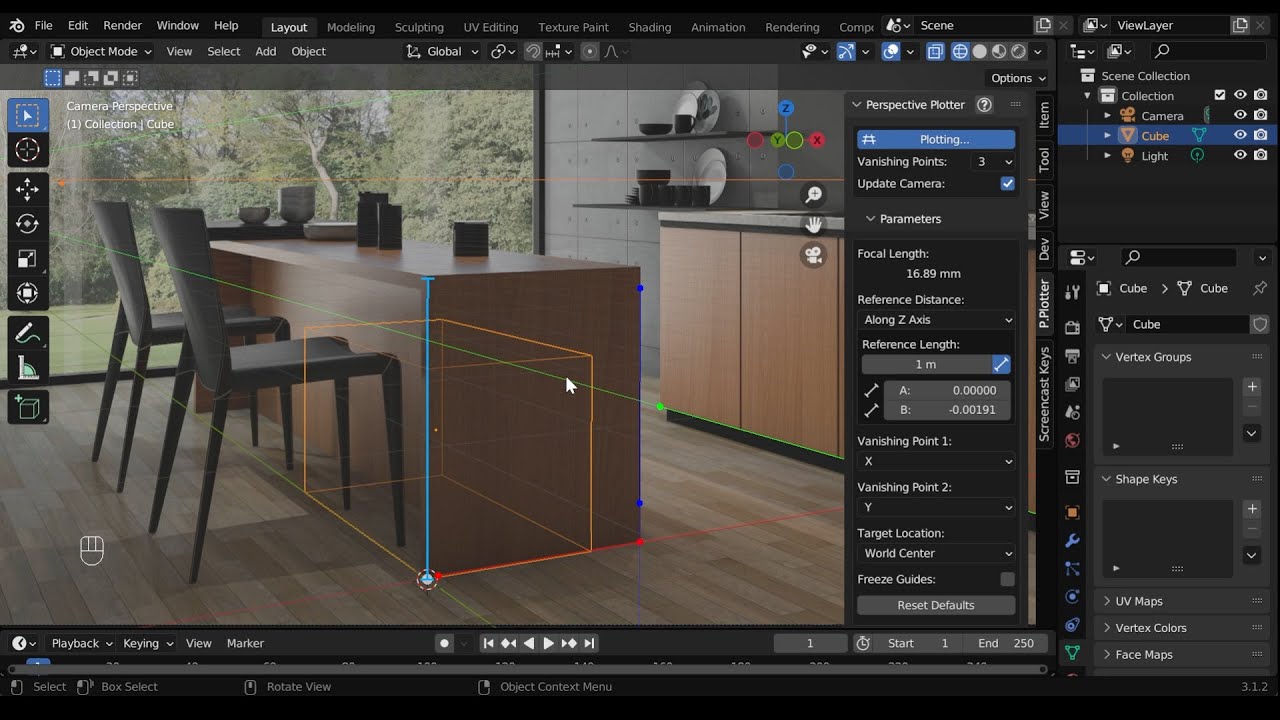Screen dimensions: 1280x720
Task: Click the Reference Length picker blue icon
Action: click(x=1001, y=364)
